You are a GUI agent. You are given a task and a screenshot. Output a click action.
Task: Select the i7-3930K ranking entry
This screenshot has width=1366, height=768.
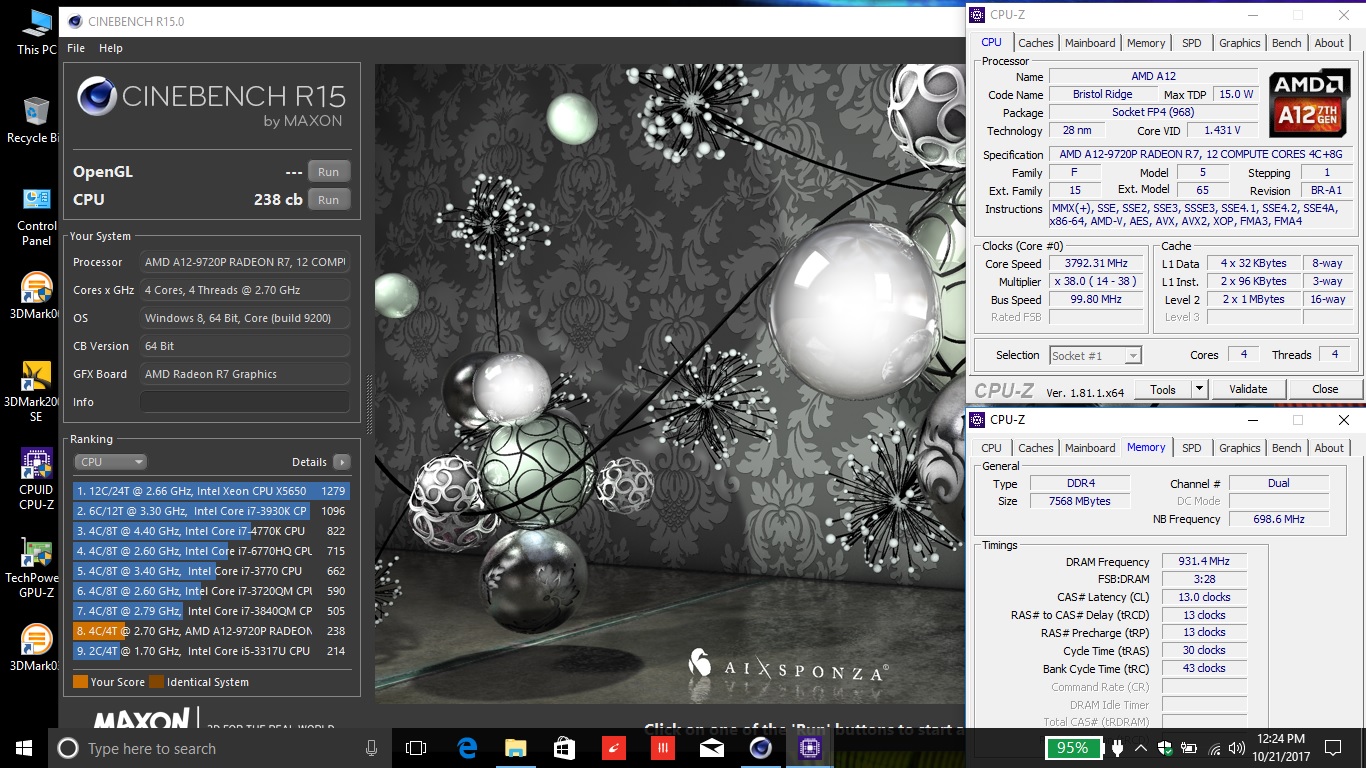pyautogui.click(x=211, y=511)
